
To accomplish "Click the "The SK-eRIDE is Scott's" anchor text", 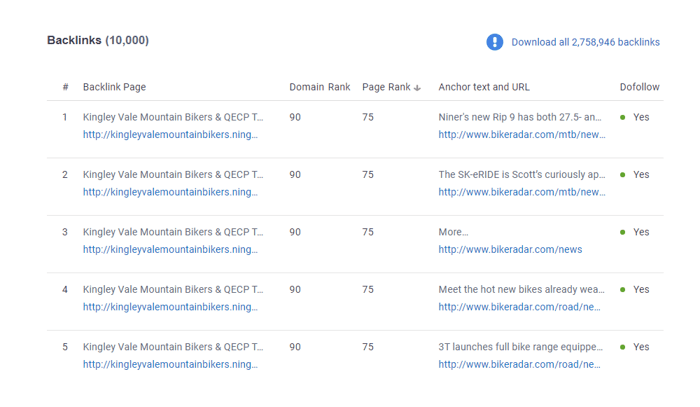I will (x=521, y=174).
